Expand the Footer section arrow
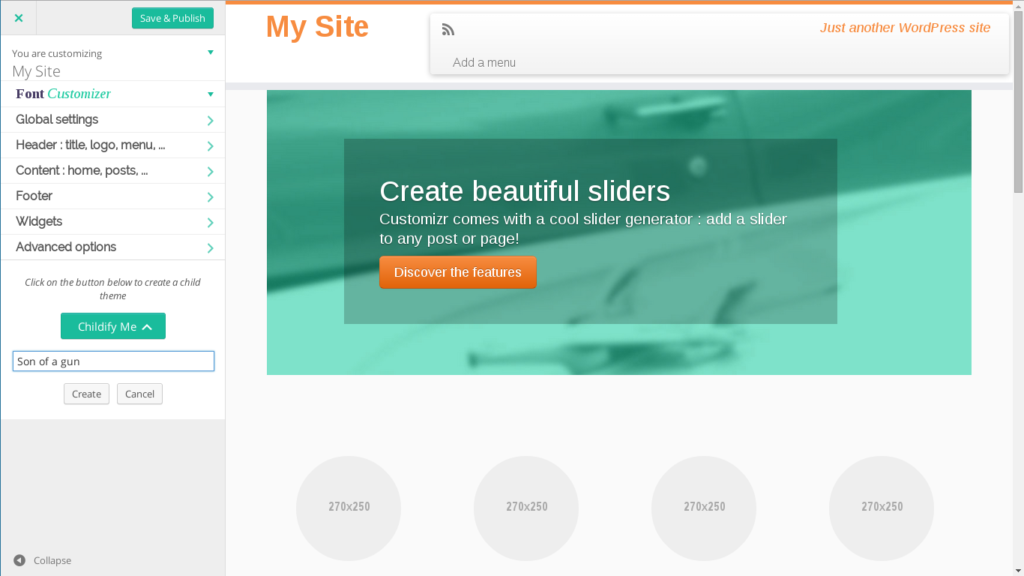Viewport: 1024px width, 576px height. [x=210, y=197]
